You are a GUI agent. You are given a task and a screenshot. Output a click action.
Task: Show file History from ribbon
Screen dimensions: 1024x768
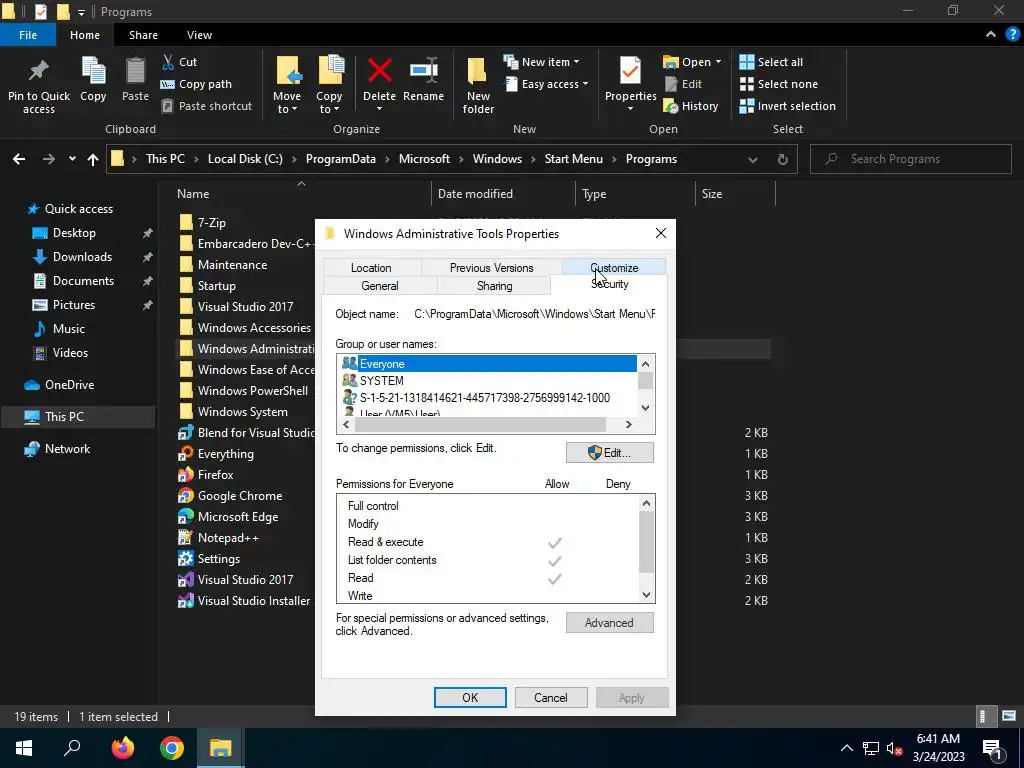pyautogui.click(x=691, y=106)
